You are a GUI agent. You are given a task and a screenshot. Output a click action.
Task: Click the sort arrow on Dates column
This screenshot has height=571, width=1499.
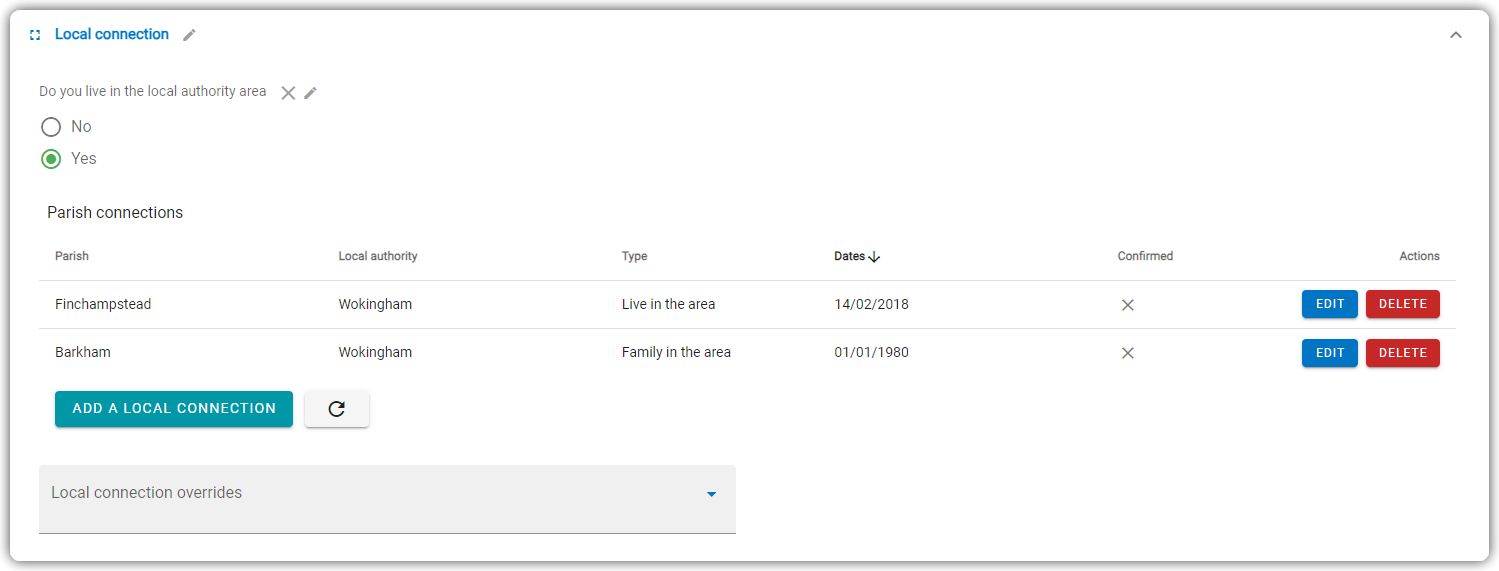point(874,257)
